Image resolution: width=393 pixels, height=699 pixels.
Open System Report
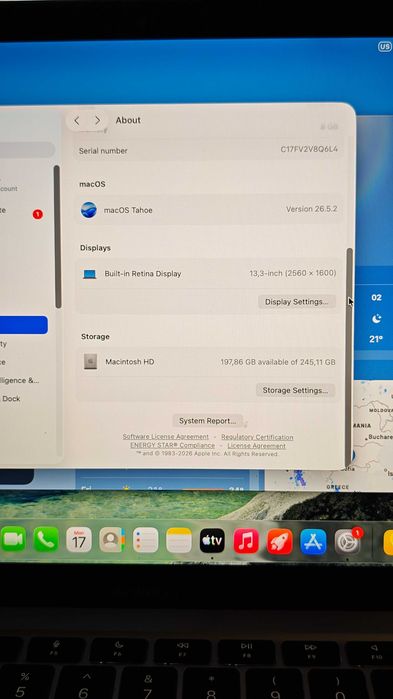coord(207,420)
